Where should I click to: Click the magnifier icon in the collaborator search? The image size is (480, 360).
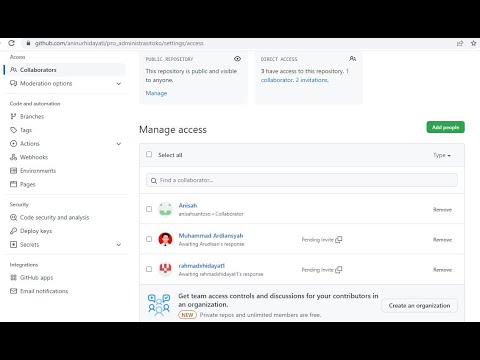tap(154, 181)
